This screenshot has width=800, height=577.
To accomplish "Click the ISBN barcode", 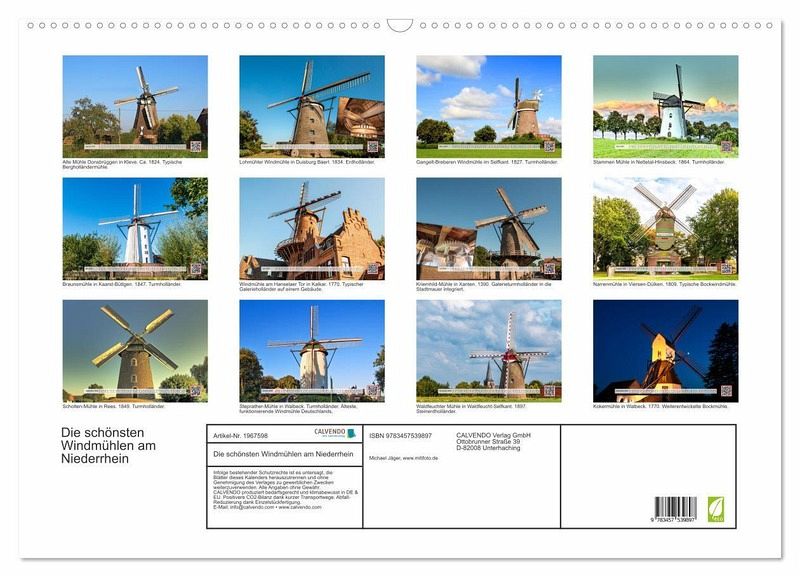I will tap(676, 507).
